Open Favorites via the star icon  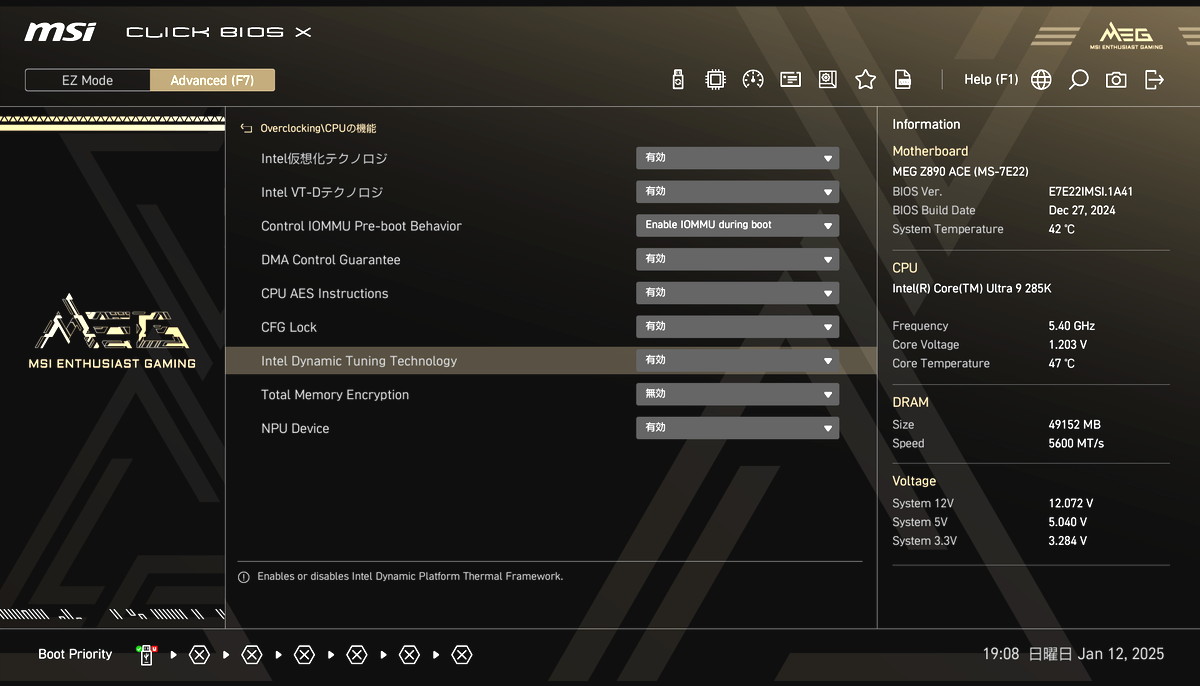click(x=865, y=80)
